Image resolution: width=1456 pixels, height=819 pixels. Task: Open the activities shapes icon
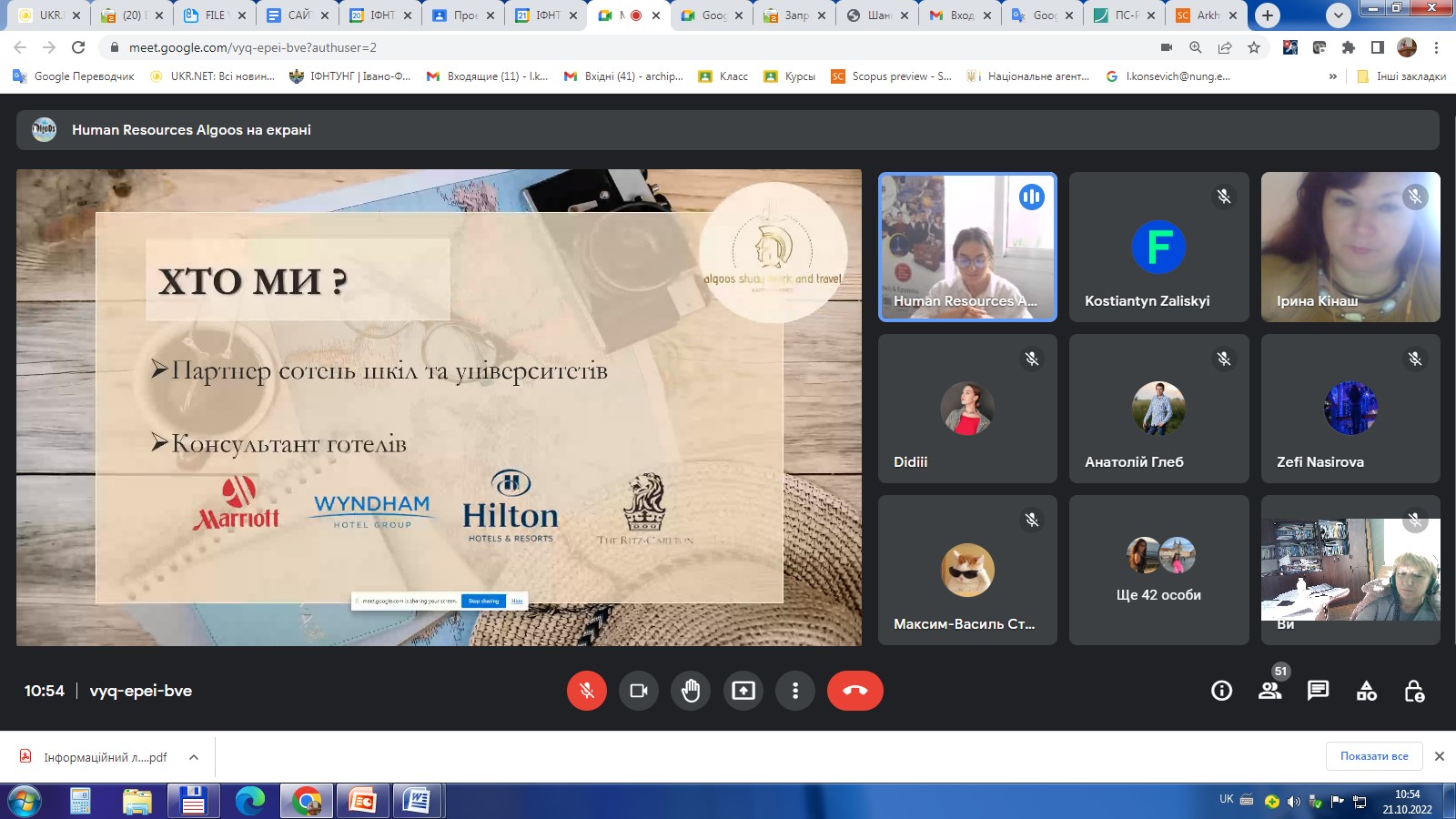pos(1366,692)
